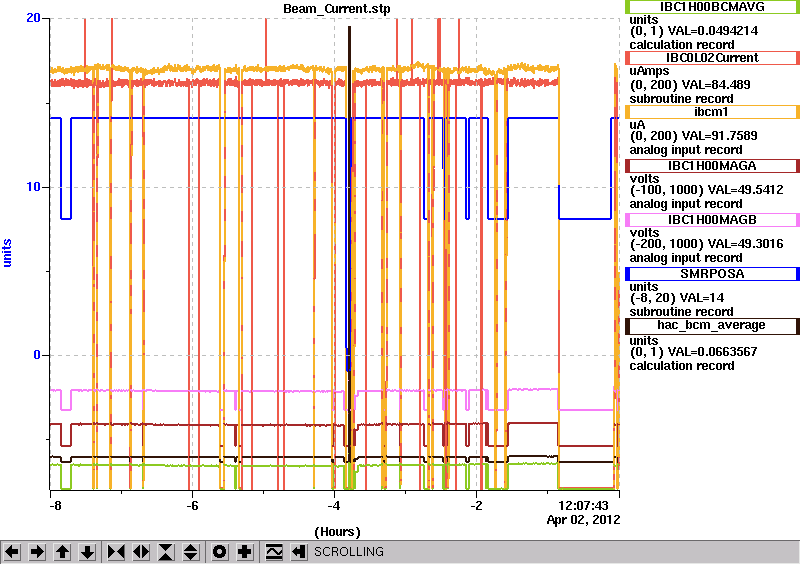Viewport: 800px width, 564px height.
Task: Click the circle auto-scale icon
Action: [x=220, y=552]
